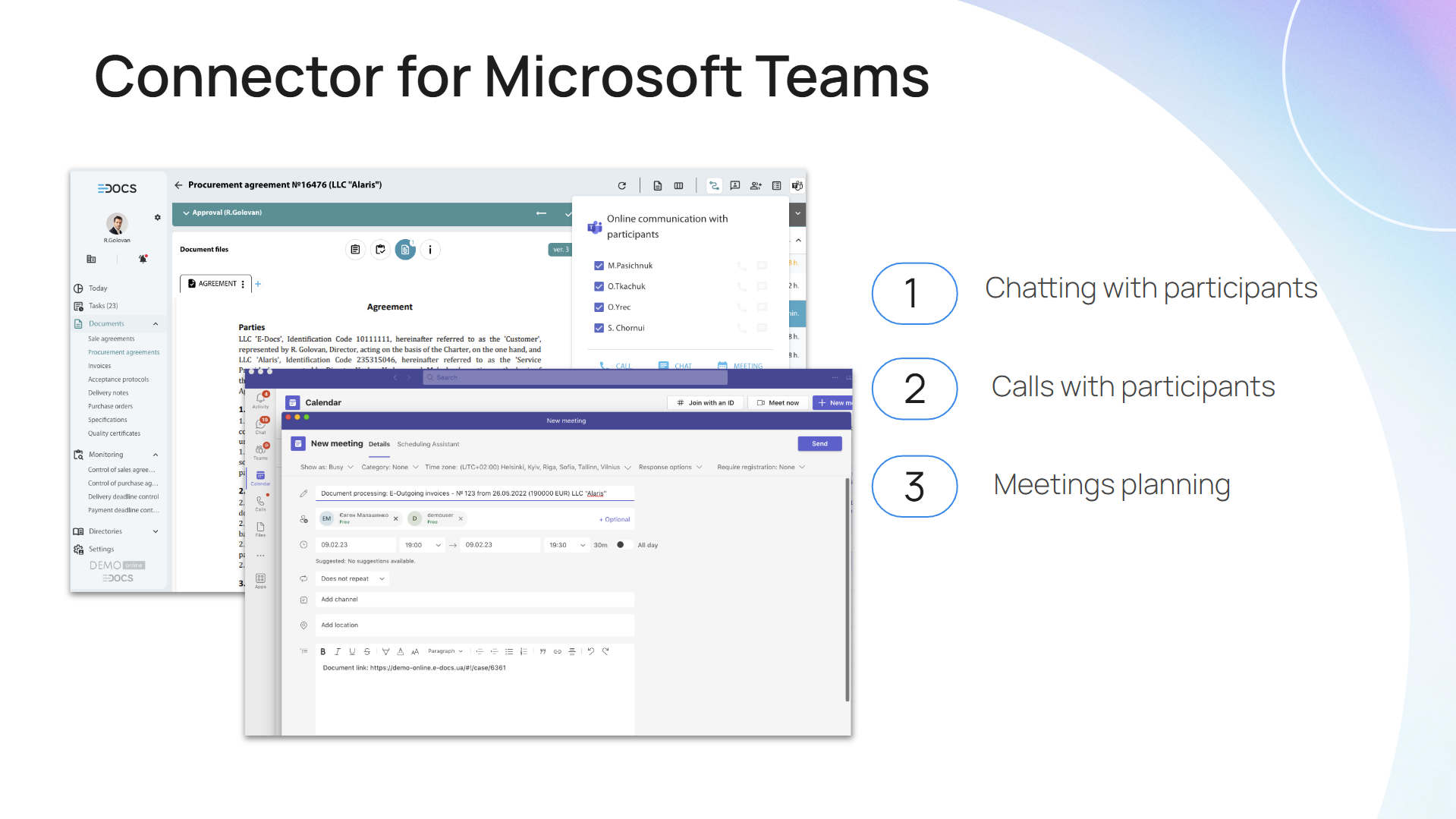Open the notifications bell in E-Docs sidebar

coord(143,259)
